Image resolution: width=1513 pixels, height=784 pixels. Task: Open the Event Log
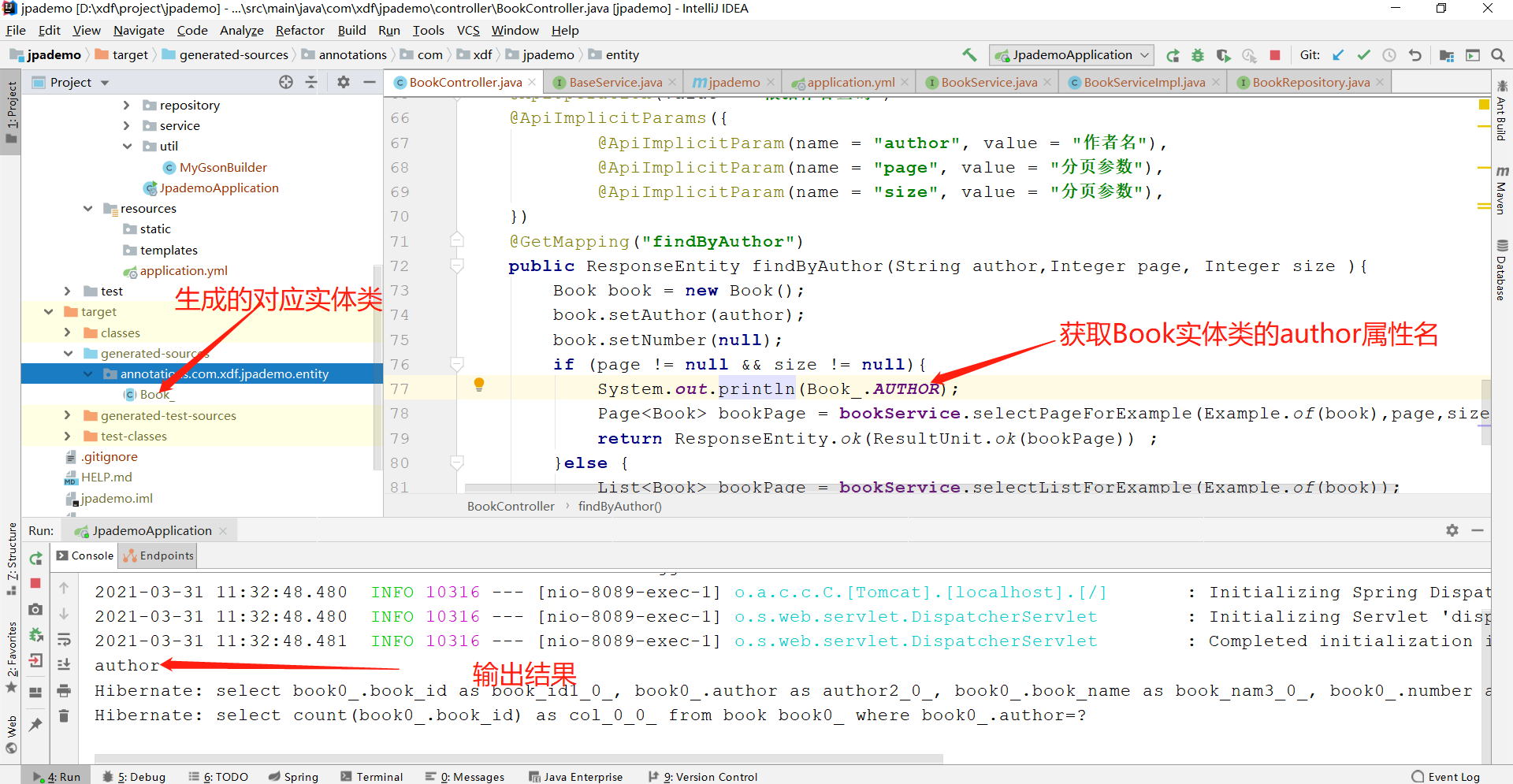coord(1446,777)
